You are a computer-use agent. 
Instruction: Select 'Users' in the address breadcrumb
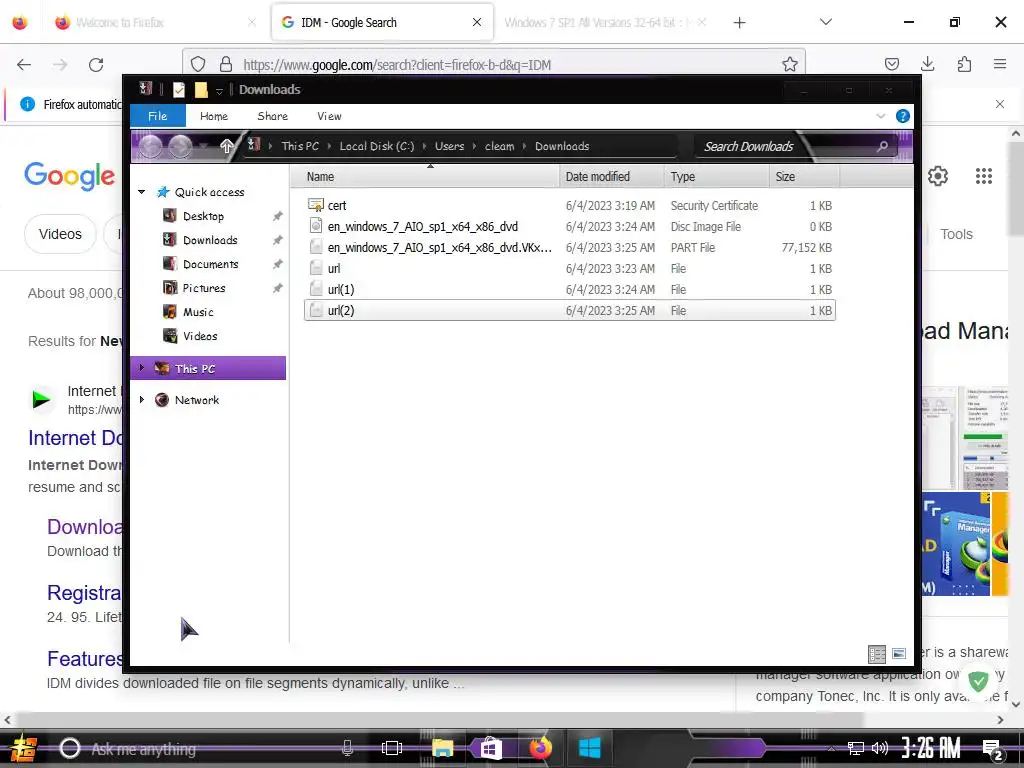[x=449, y=146]
